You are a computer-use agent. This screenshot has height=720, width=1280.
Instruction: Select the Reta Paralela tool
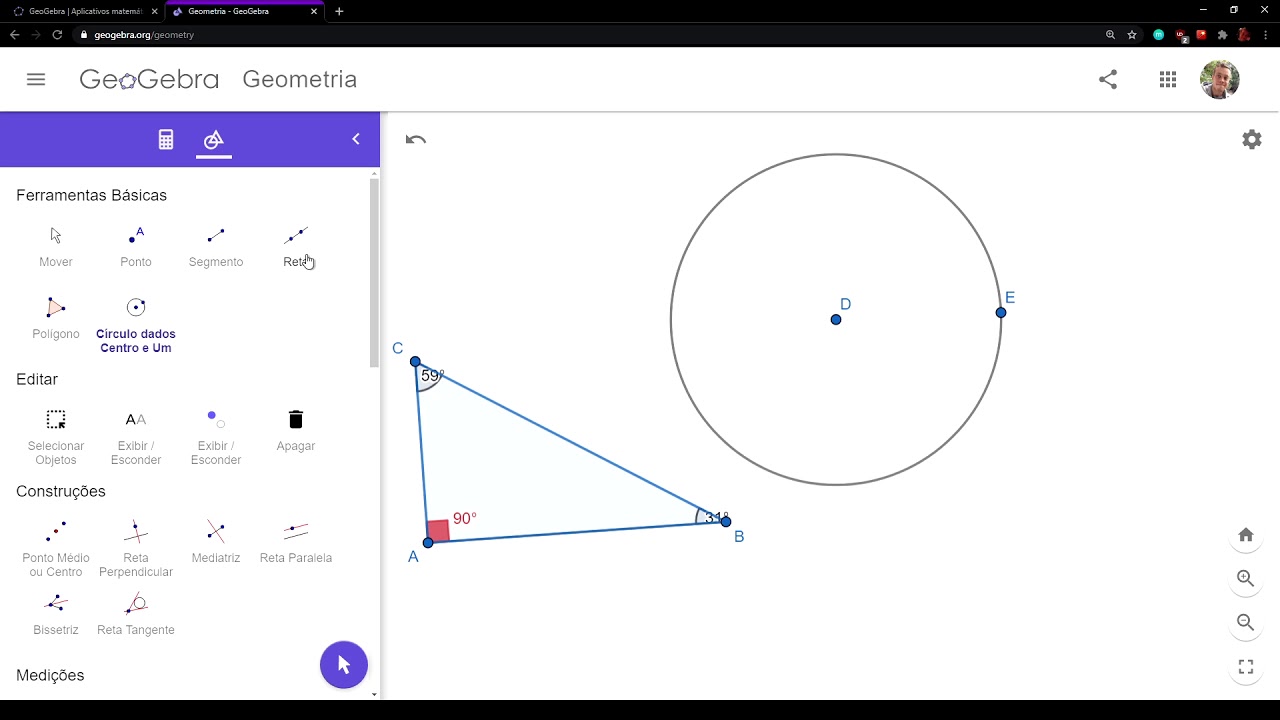296,542
